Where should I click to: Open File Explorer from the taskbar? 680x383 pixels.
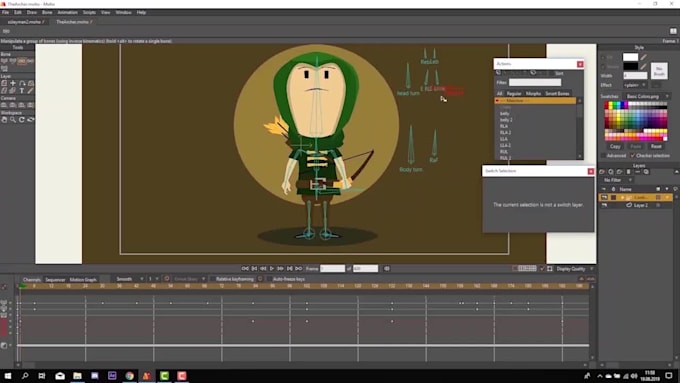77,376
